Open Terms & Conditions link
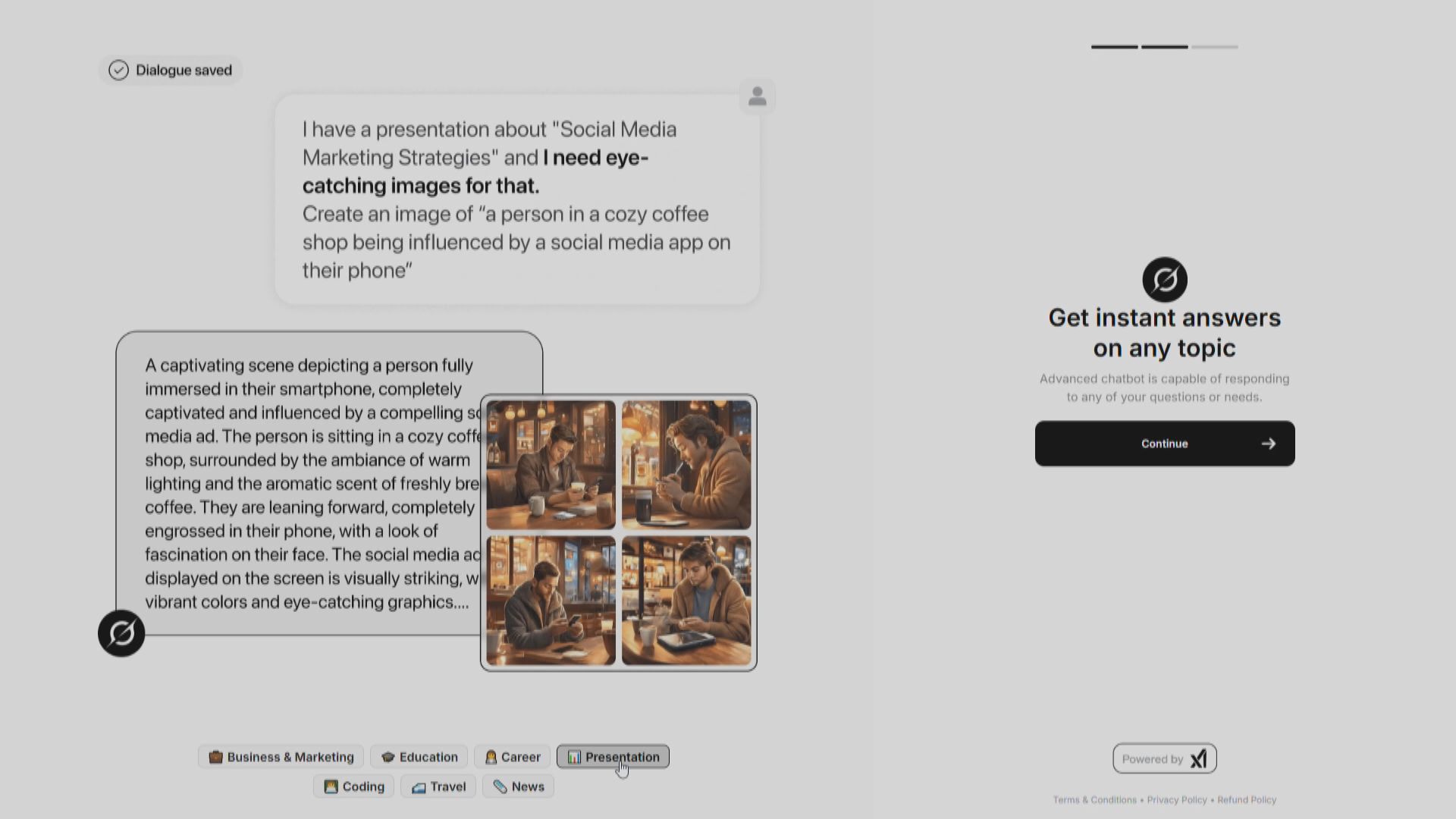This screenshot has height=819, width=1456. pos(1094,800)
